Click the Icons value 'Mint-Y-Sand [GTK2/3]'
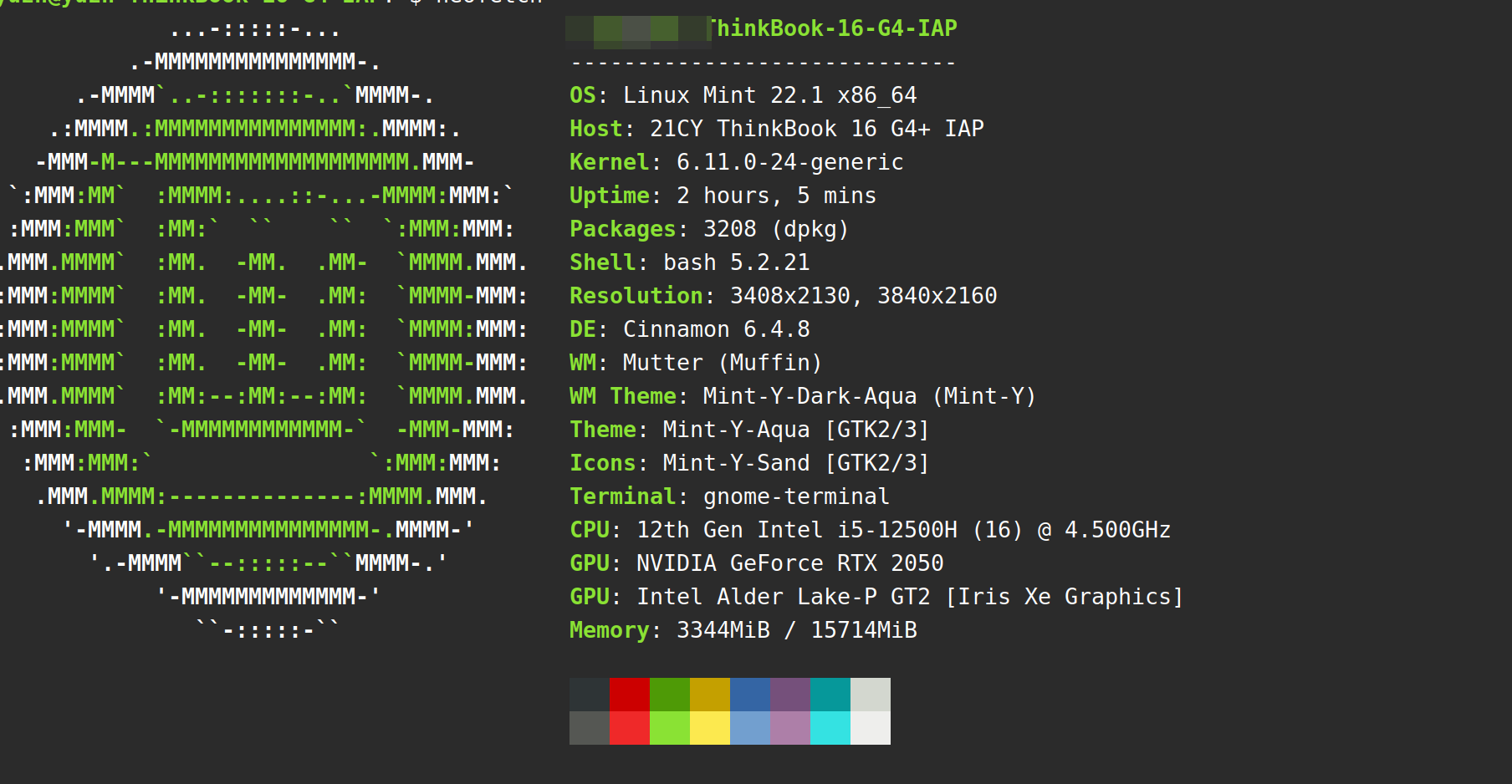 tap(796, 463)
